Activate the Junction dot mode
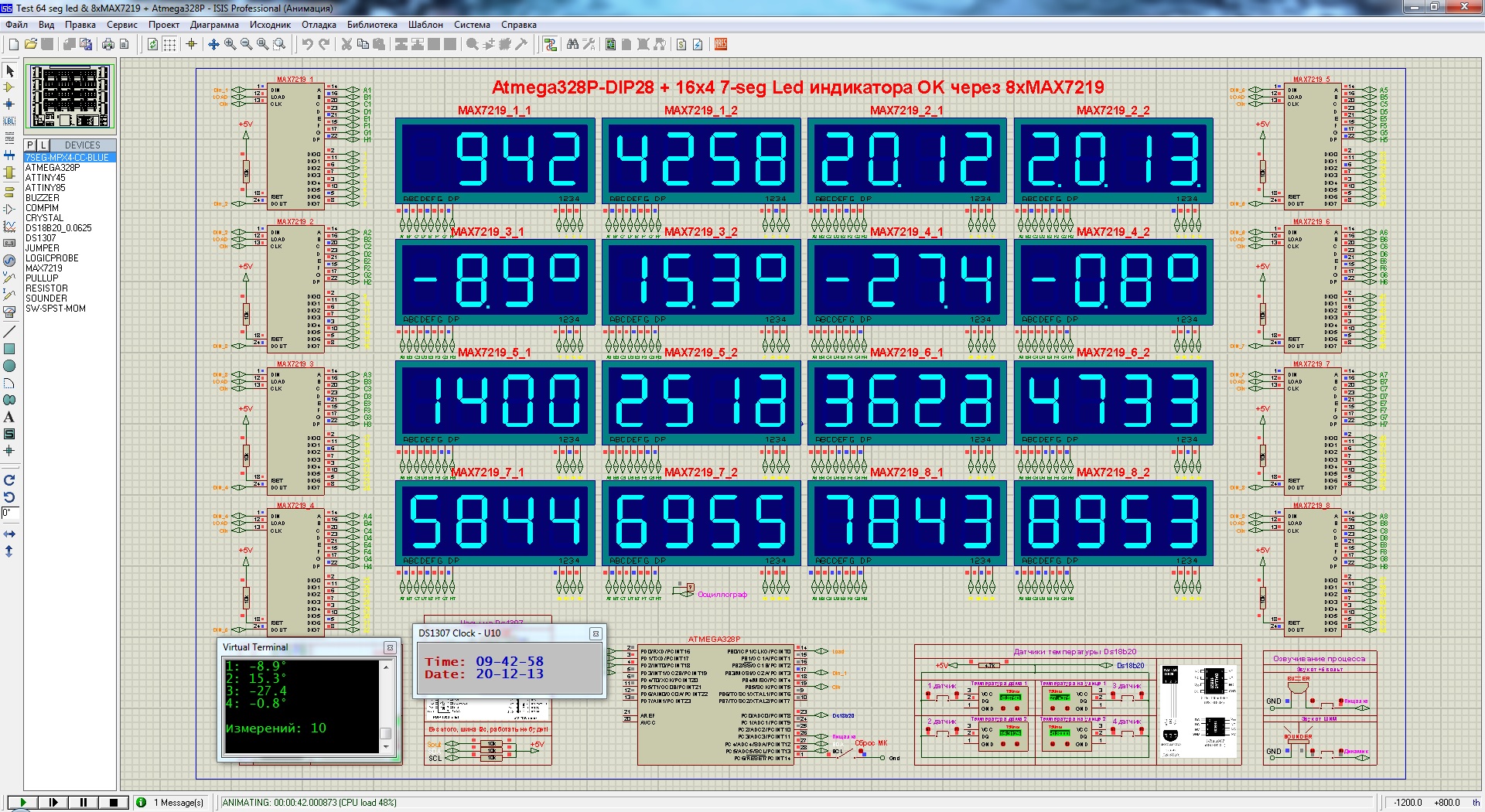 (x=9, y=104)
